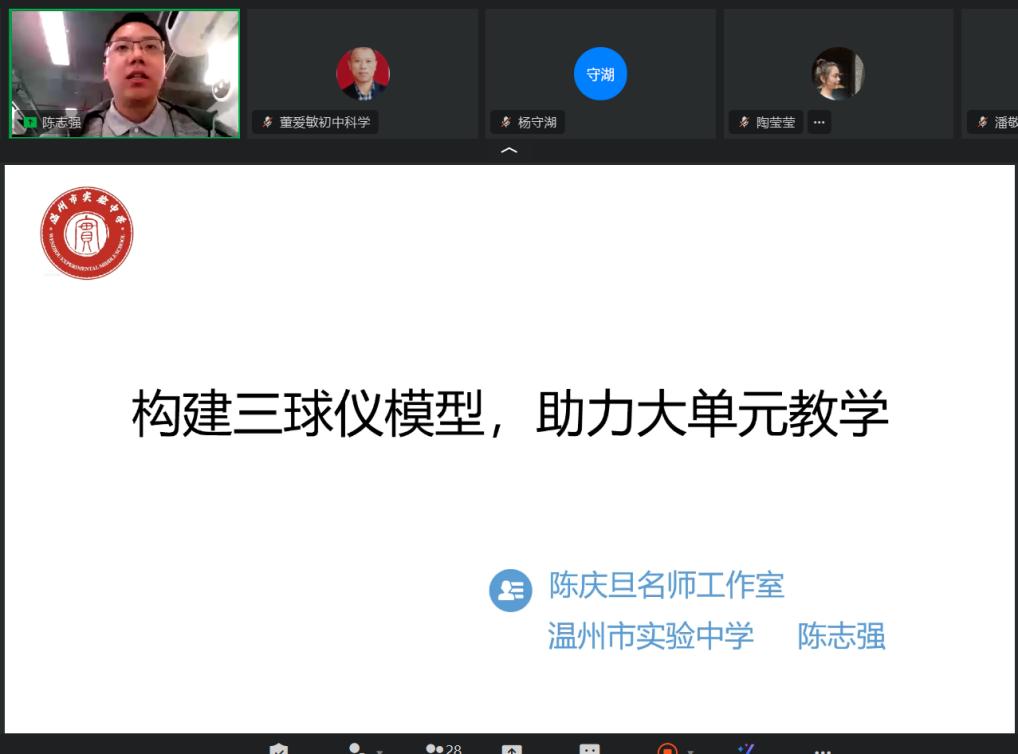Open the more options ellipsis in bottom toolbar
The height and width of the screenshot is (754, 1018).
point(823,751)
